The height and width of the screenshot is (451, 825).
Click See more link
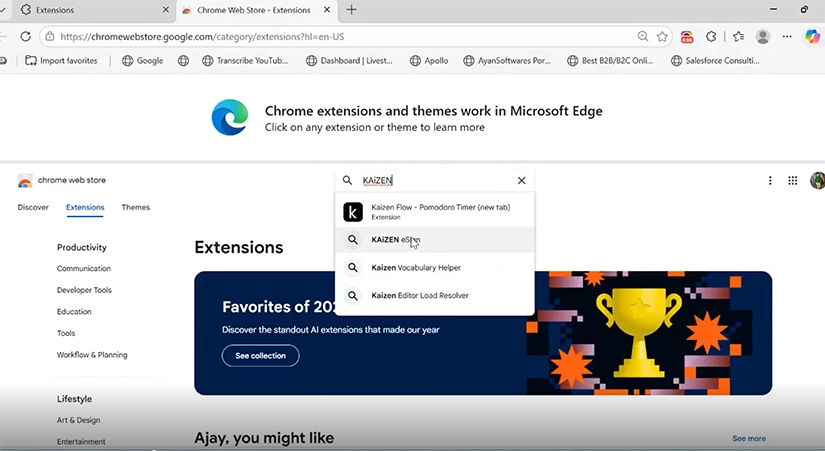pos(749,438)
